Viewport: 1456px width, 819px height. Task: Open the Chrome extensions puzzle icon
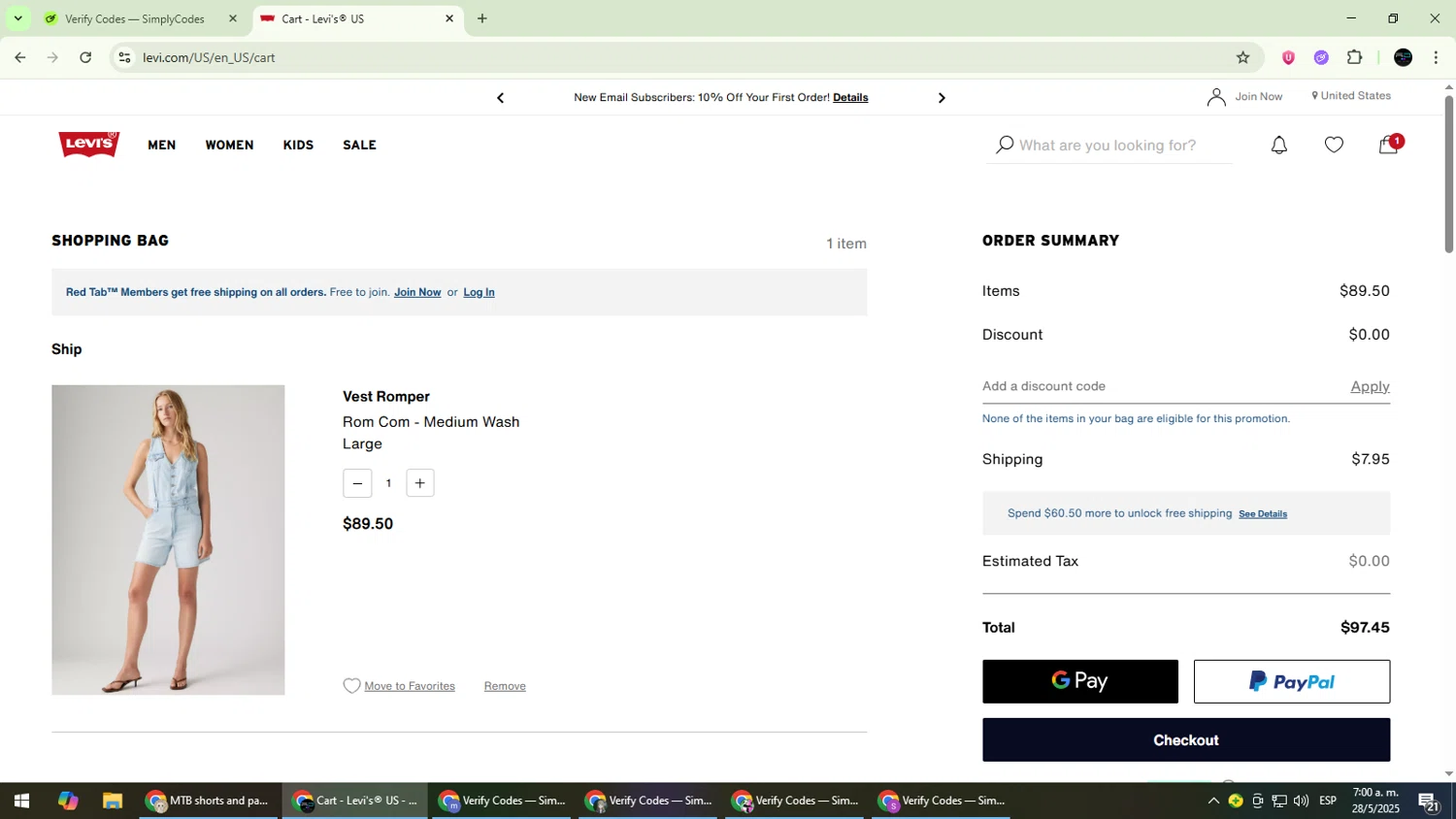(x=1355, y=57)
